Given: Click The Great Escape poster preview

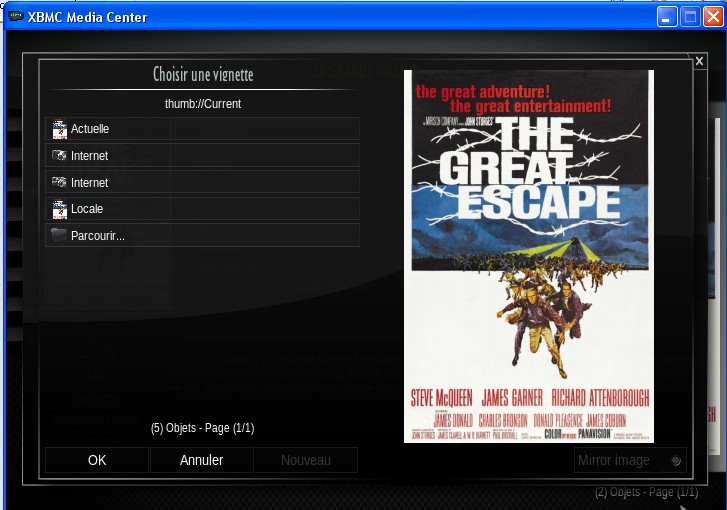Looking at the screenshot, I should 528,256.
